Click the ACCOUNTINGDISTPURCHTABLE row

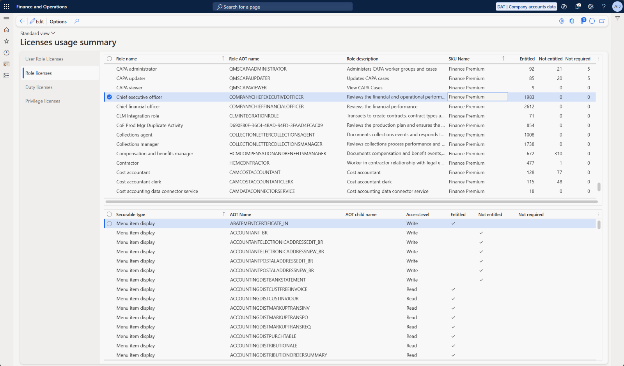[x=350, y=336]
